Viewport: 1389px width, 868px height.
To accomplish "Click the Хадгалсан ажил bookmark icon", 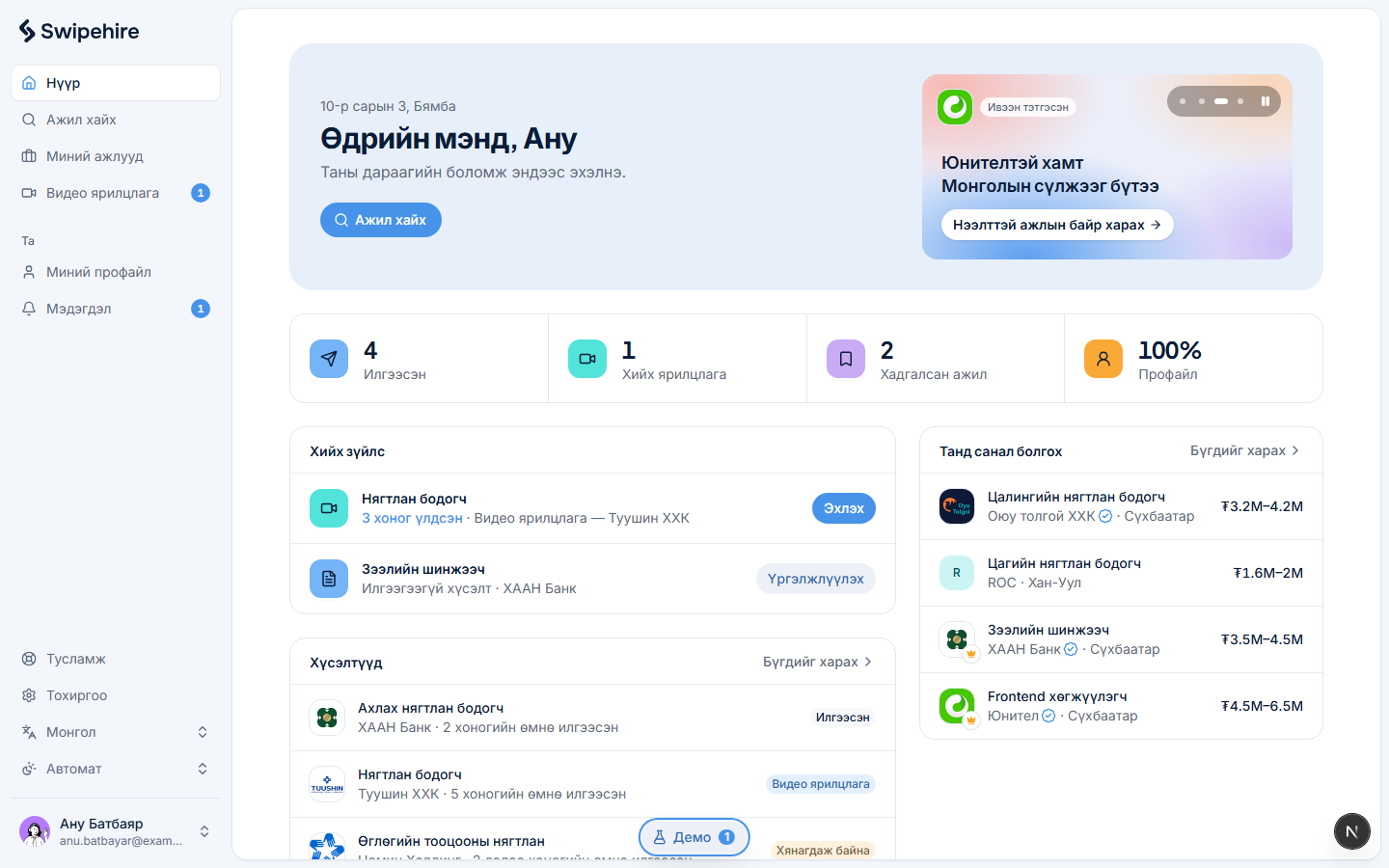I will (846, 359).
